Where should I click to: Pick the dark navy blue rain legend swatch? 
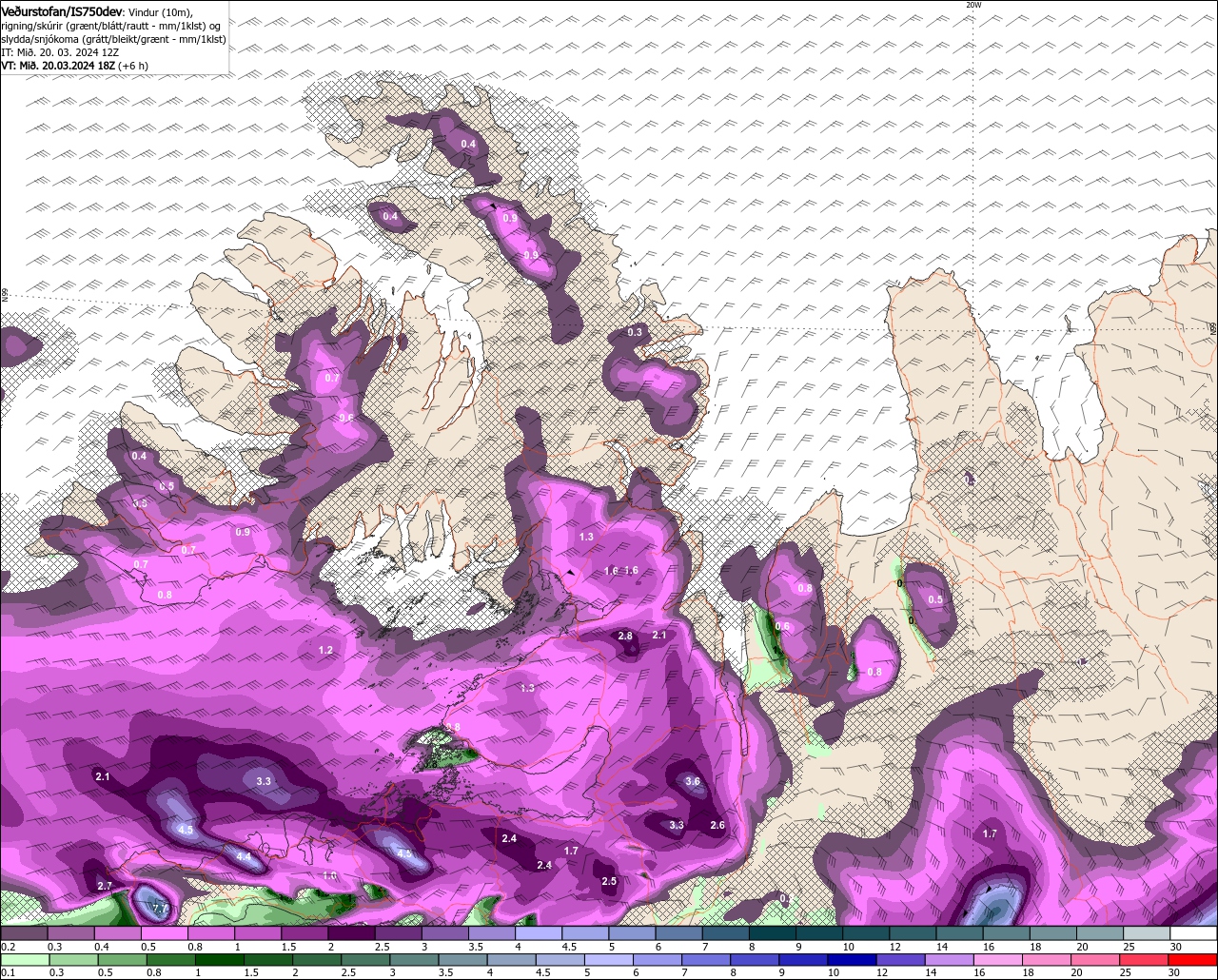[850, 959]
